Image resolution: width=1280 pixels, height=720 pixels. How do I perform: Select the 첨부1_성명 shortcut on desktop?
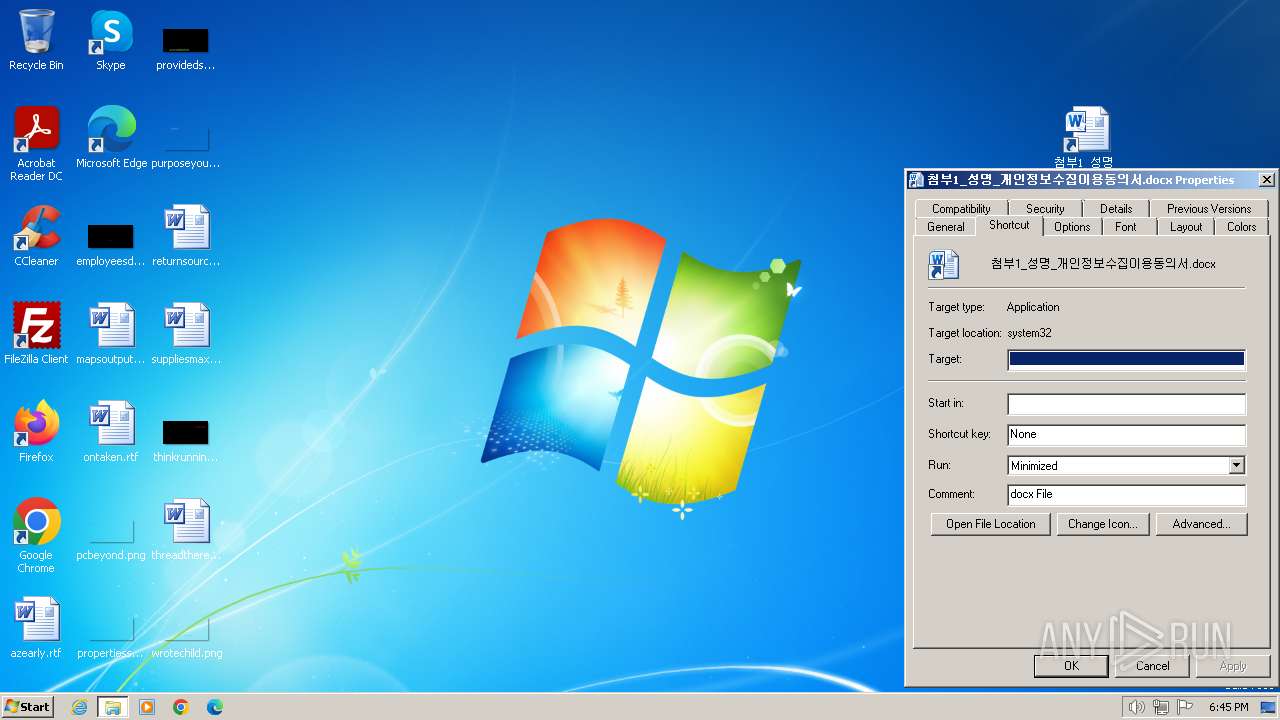pos(1086,137)
